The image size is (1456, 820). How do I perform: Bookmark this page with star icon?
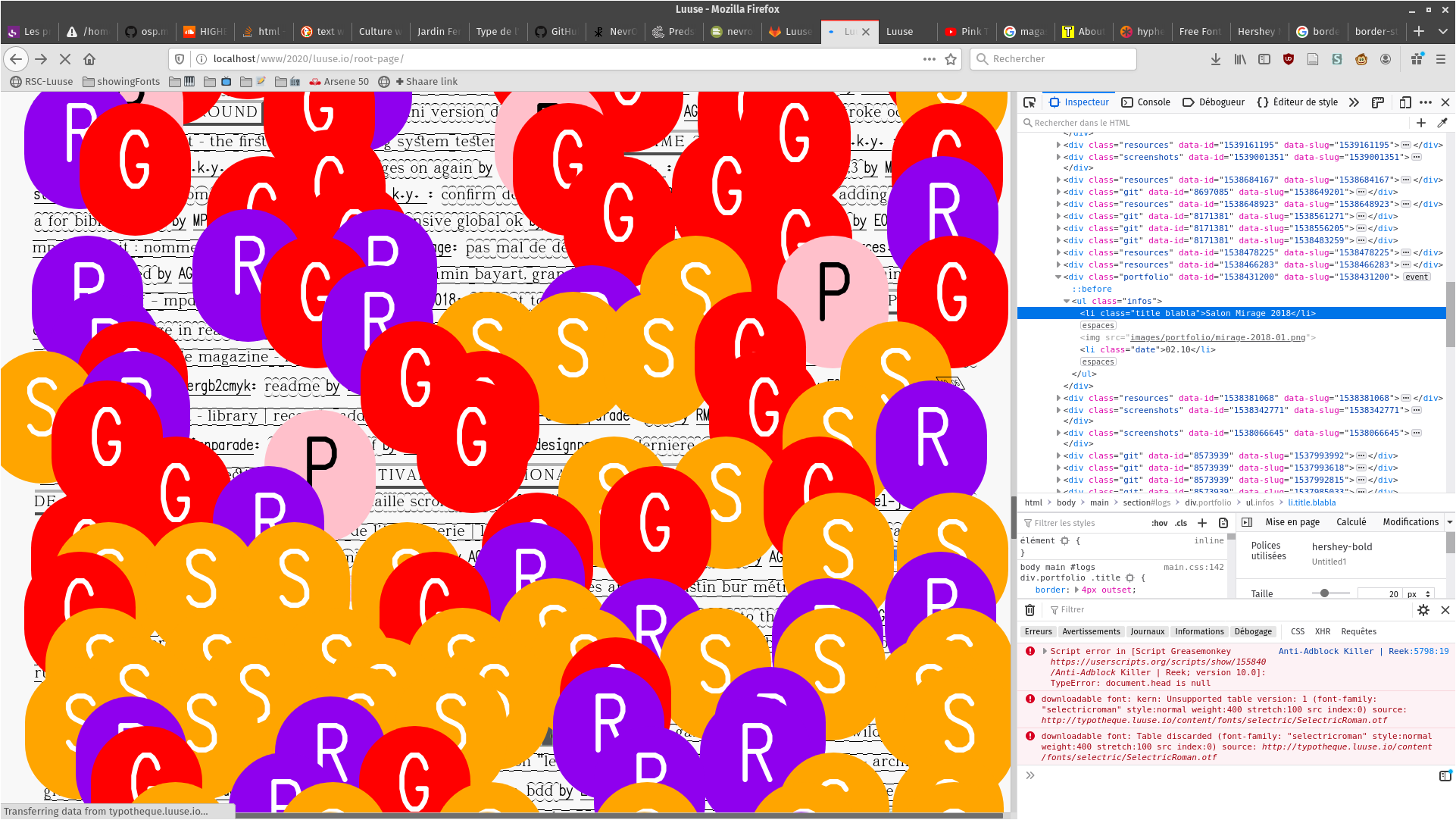coord(951,59)
